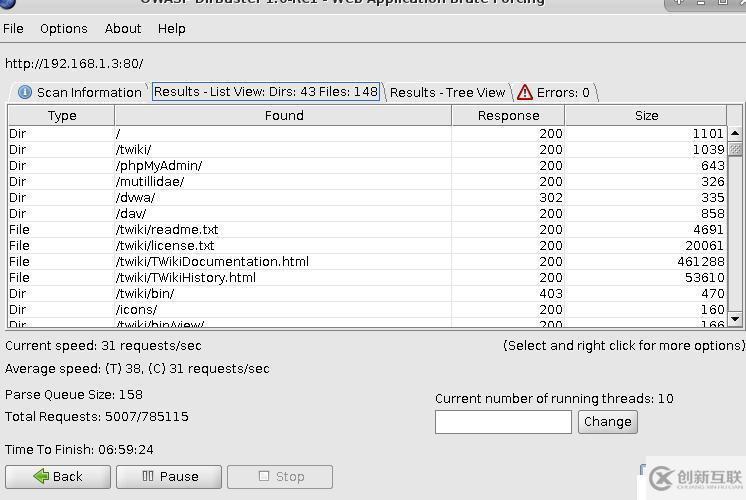Image resolution: width=746 pixels, height=500 pixels.
Task: Click the Scan Information info icon
Action: pyautogui.click(x=25, y=92)
